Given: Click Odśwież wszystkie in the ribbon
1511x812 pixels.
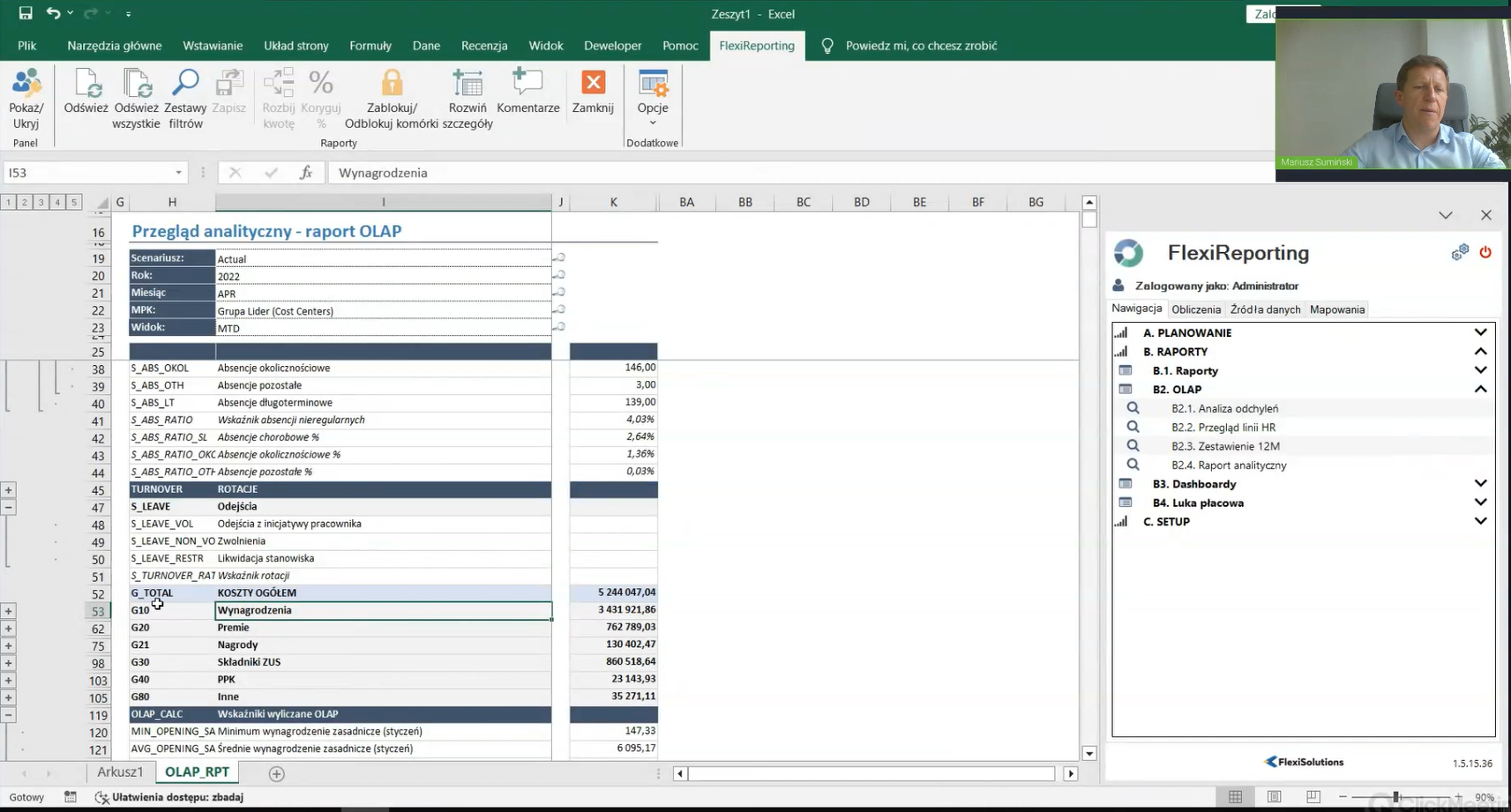Looking at the screenshot, I should [x=136, y=85].
